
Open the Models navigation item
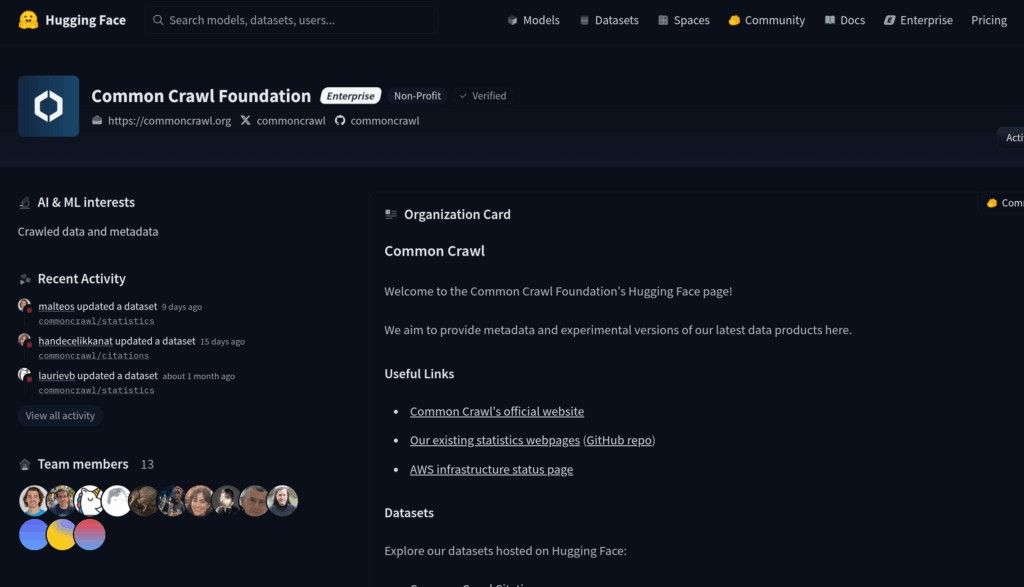pos(533,20)
